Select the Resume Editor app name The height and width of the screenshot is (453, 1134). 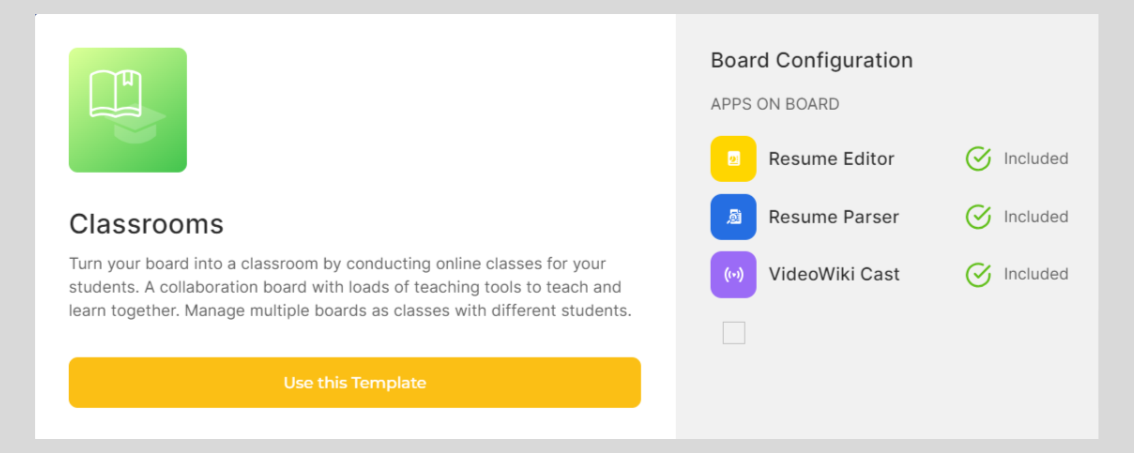831,158
